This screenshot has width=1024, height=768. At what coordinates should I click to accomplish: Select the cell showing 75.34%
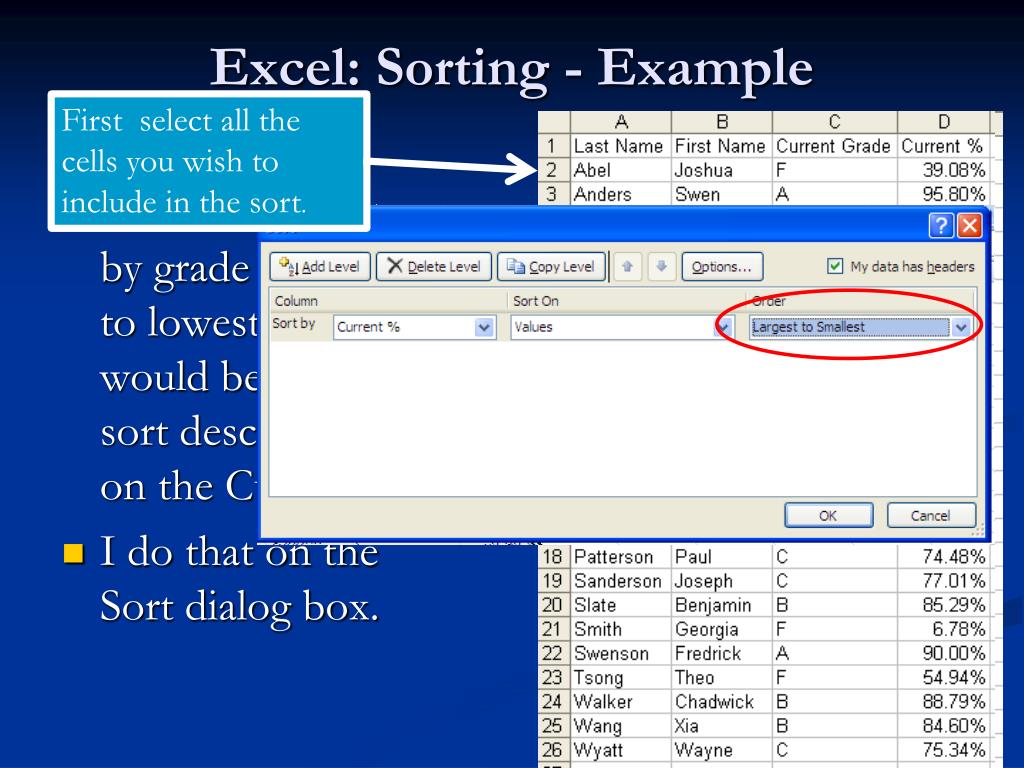pos(944,750)
